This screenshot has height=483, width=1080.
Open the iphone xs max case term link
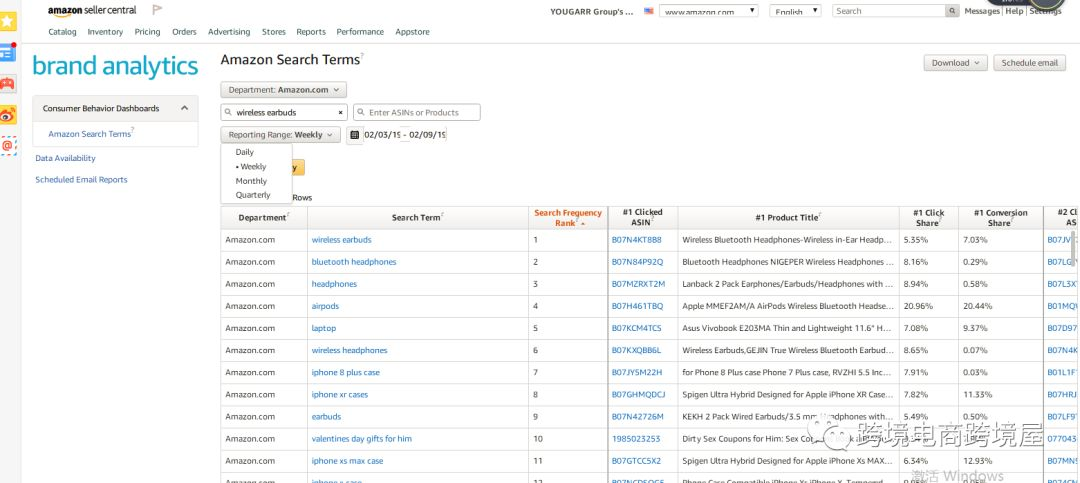click(x=347, y=460)
